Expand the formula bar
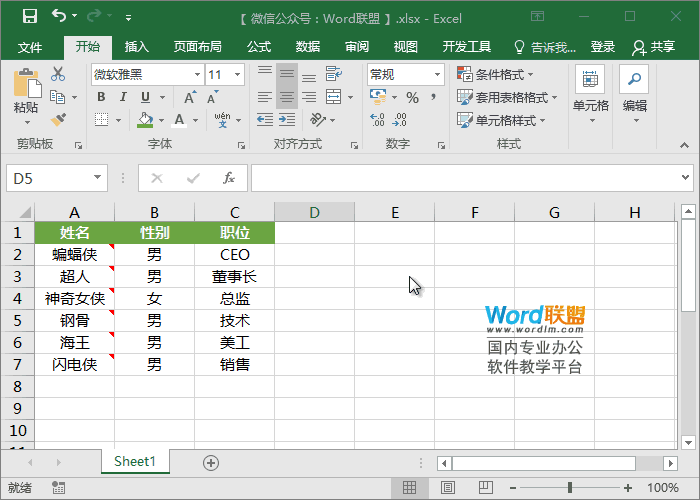700x500 pixels. click(685, 177)
